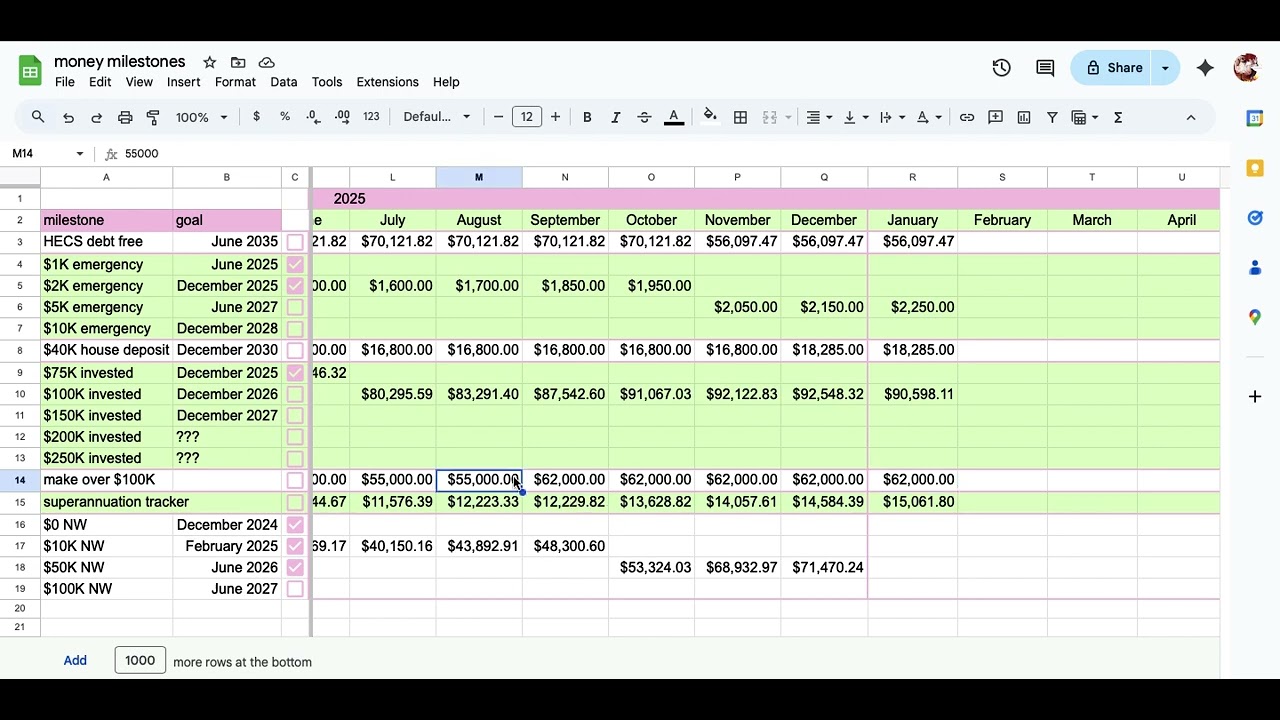Open horizontal align dropdown

pyautogui.click(x=820, y=117)
